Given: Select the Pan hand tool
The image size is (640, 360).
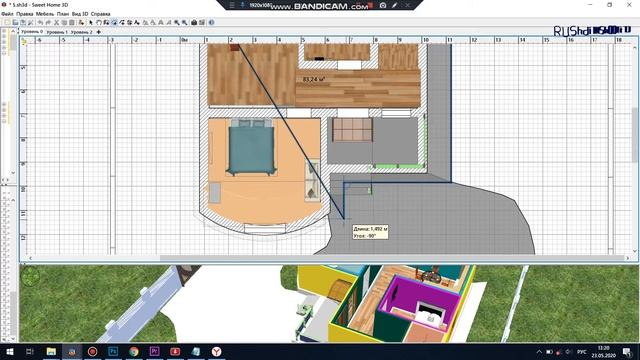Looking at the screenshot, I should 99,22.
